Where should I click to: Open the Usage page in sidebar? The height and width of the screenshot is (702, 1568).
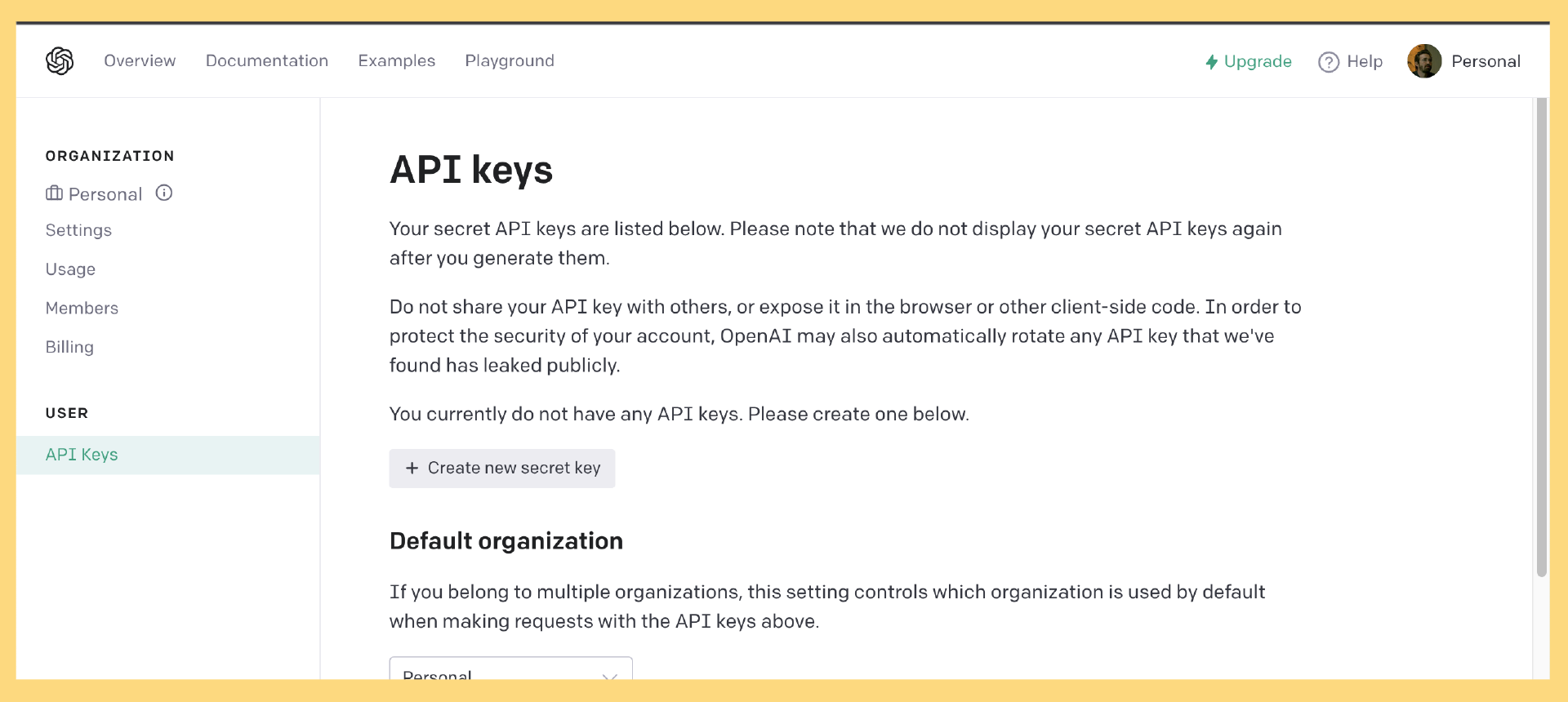pyautogui.click(x=70, y=269)
